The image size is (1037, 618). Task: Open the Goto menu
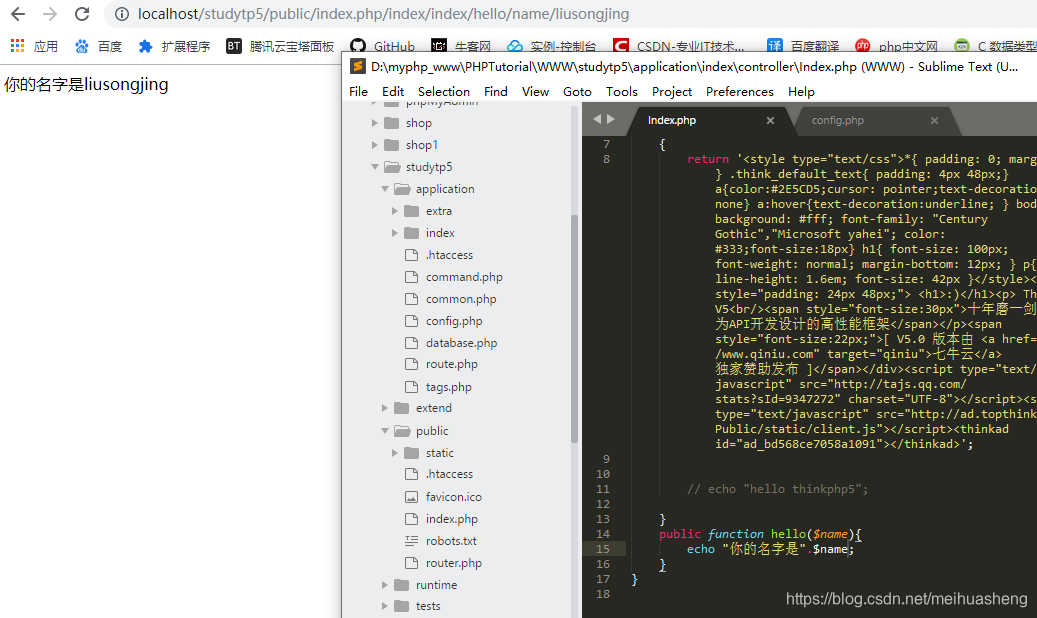point(577,92)
